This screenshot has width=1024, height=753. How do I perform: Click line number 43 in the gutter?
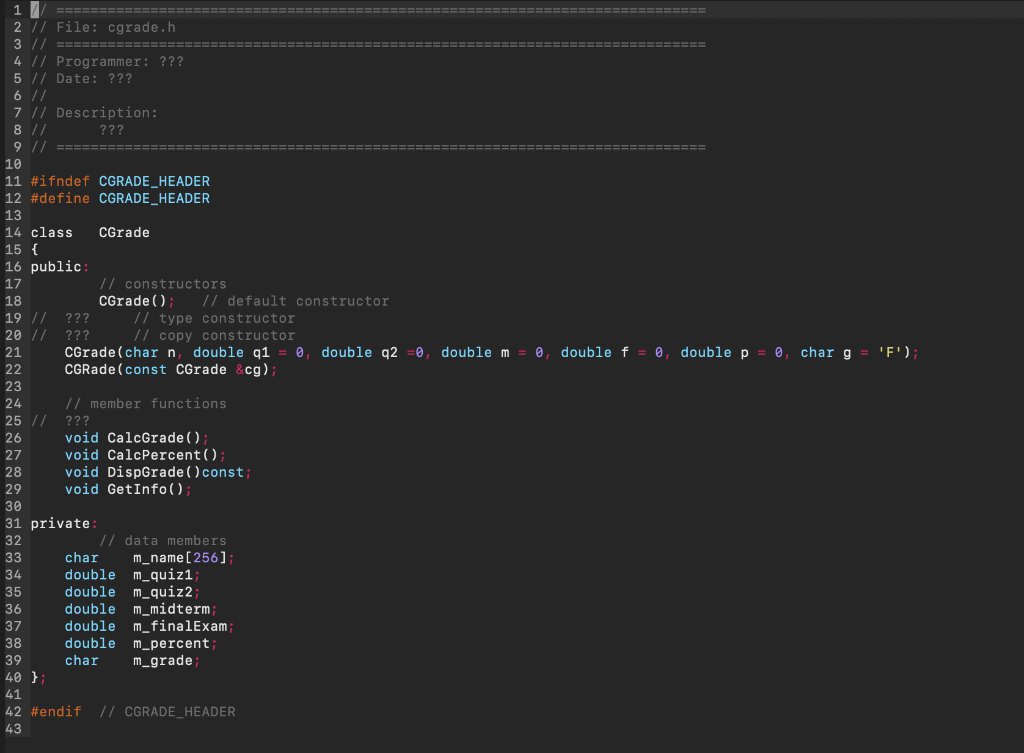click(16, 728)
